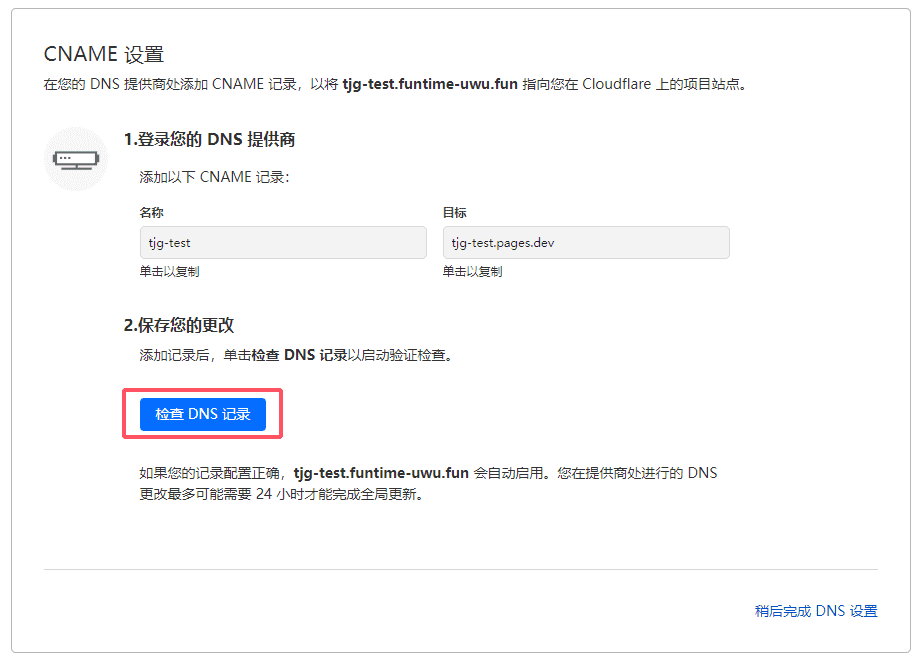Click '在您的 DNS 提供商处添加' intro text
This screenshot has height=663, width=924.
click(120, 84)
